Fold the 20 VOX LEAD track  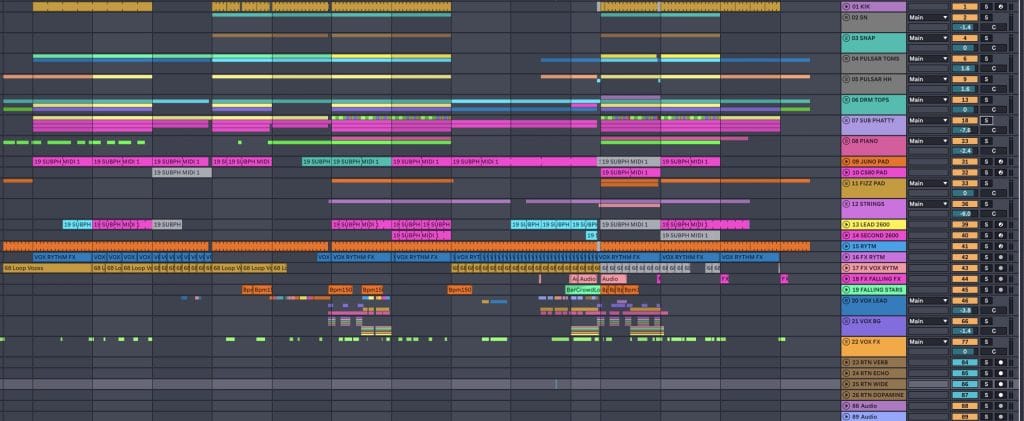pyautogui.click(x=848, y=300)
